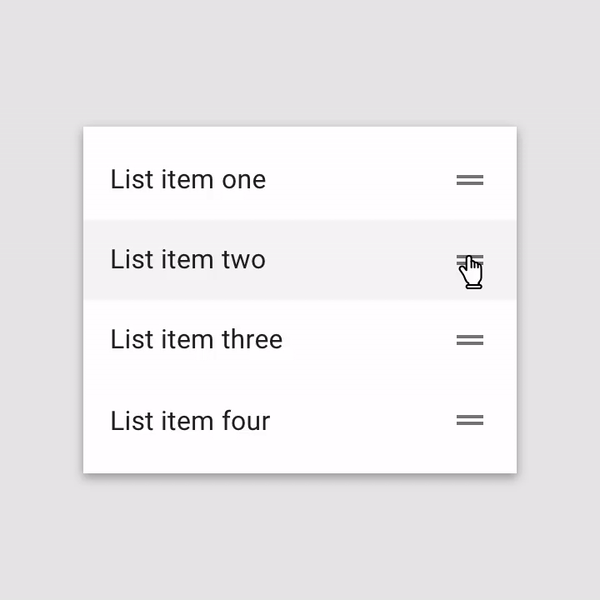Click the word 'item' in List item four
The image size is (600, 600).
pyautogui.click(x=187, y=421)
